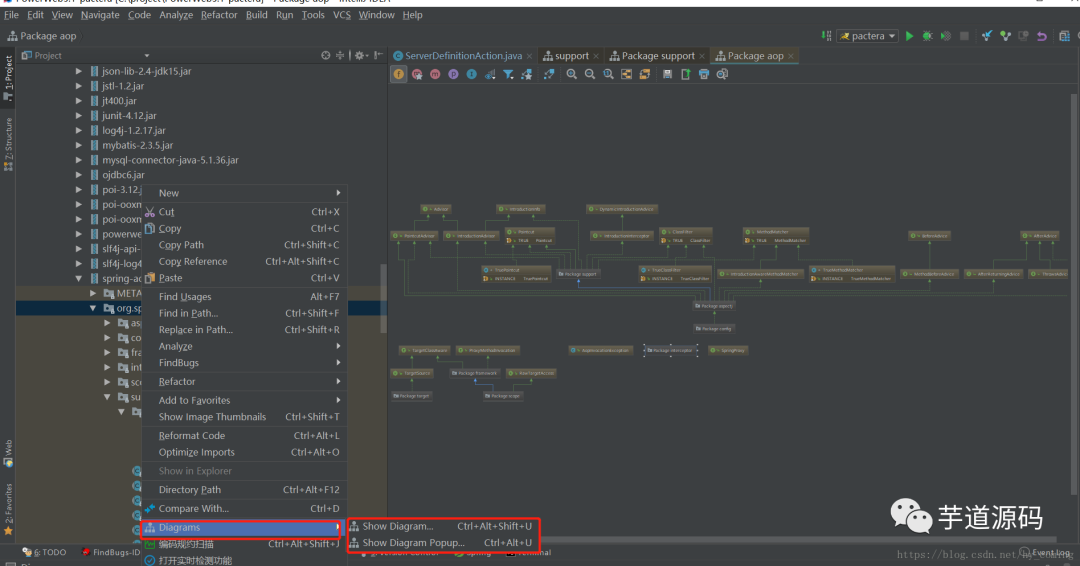Open the Code menu
The height and width of the screenshot is (566, 1080).
(x=139, y=14)
